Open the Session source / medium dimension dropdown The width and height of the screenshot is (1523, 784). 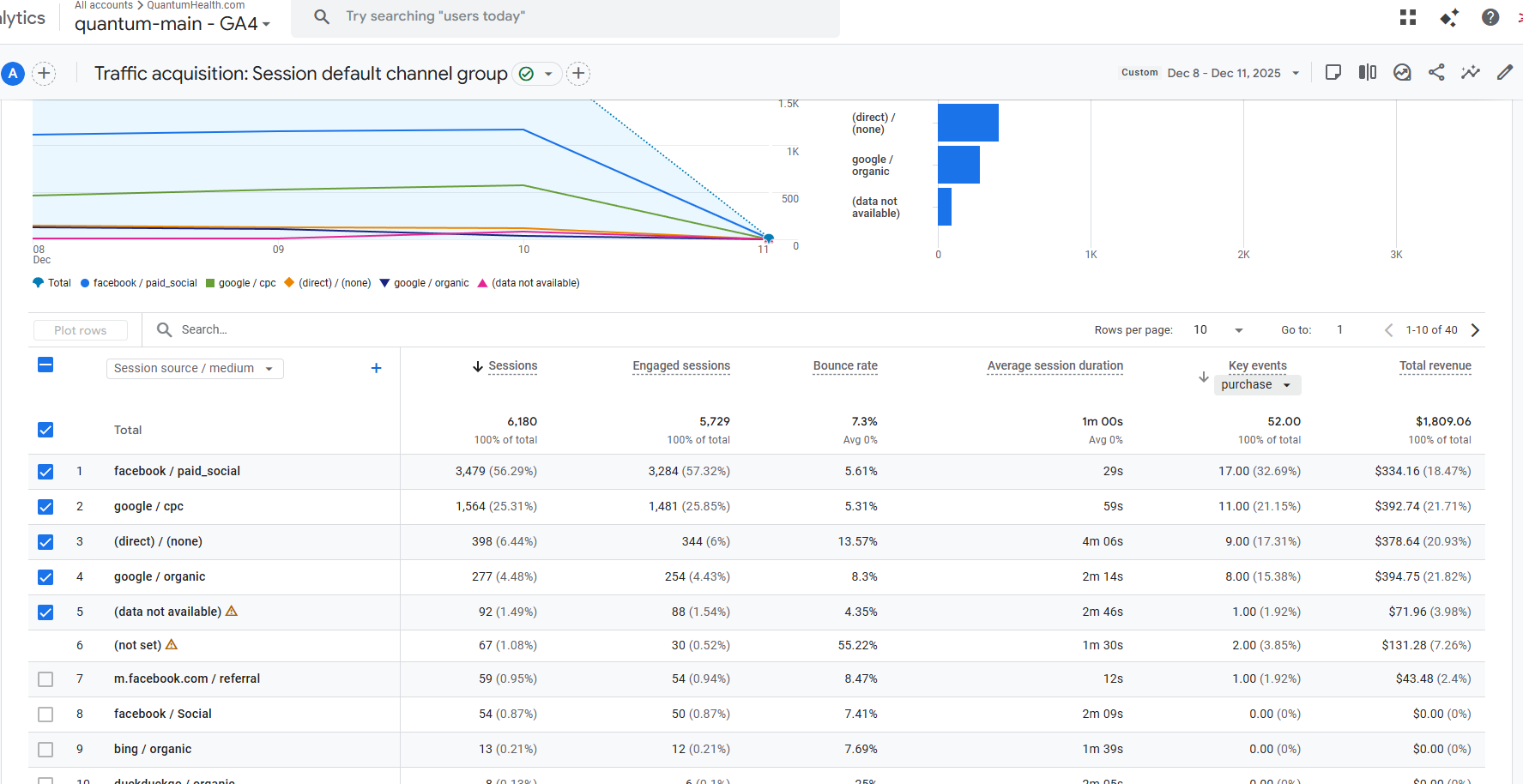pyautogui.click(x=194, y=368)
